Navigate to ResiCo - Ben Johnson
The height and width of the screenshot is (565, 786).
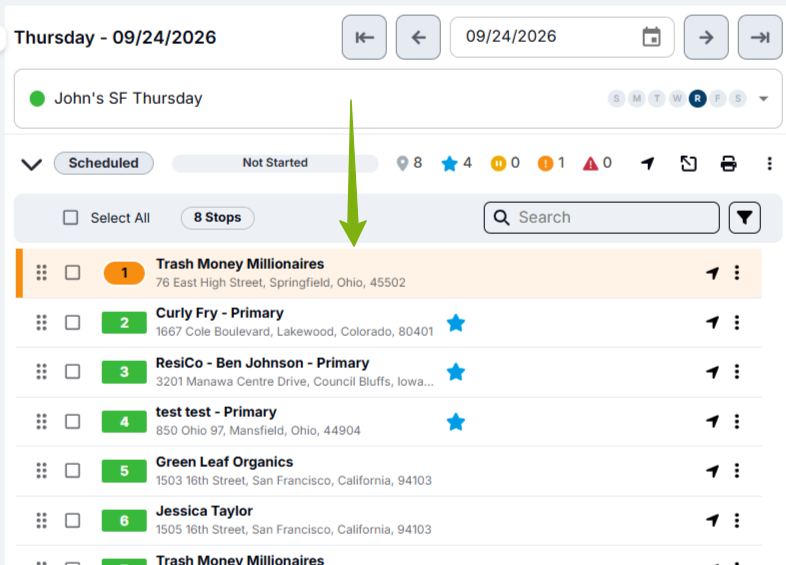click(712, 371)
